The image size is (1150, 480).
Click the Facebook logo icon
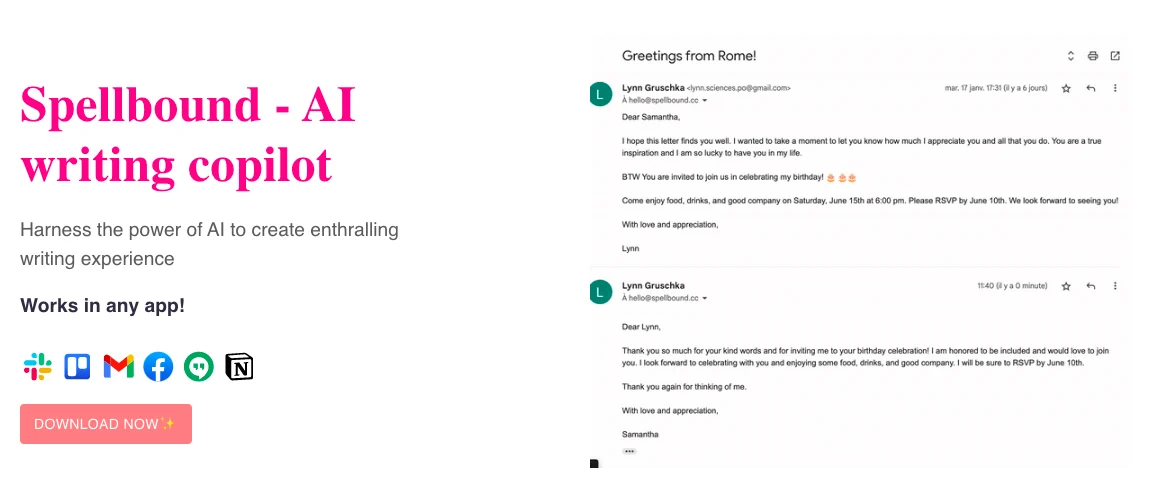pyautogui.click(x=158, y=367)
